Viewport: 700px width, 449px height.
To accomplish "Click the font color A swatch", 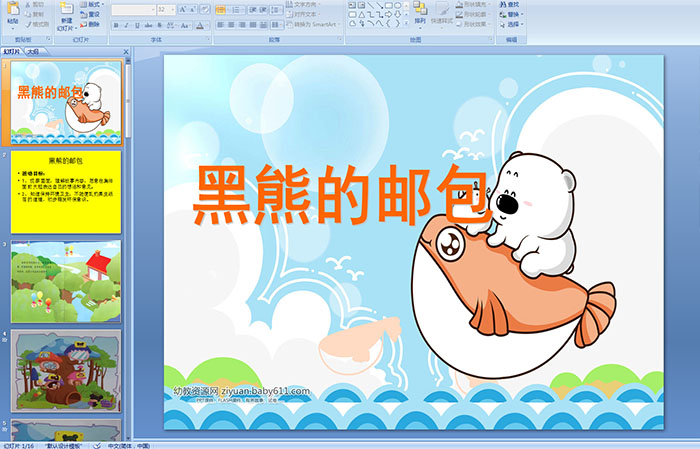I will [200, 25].
